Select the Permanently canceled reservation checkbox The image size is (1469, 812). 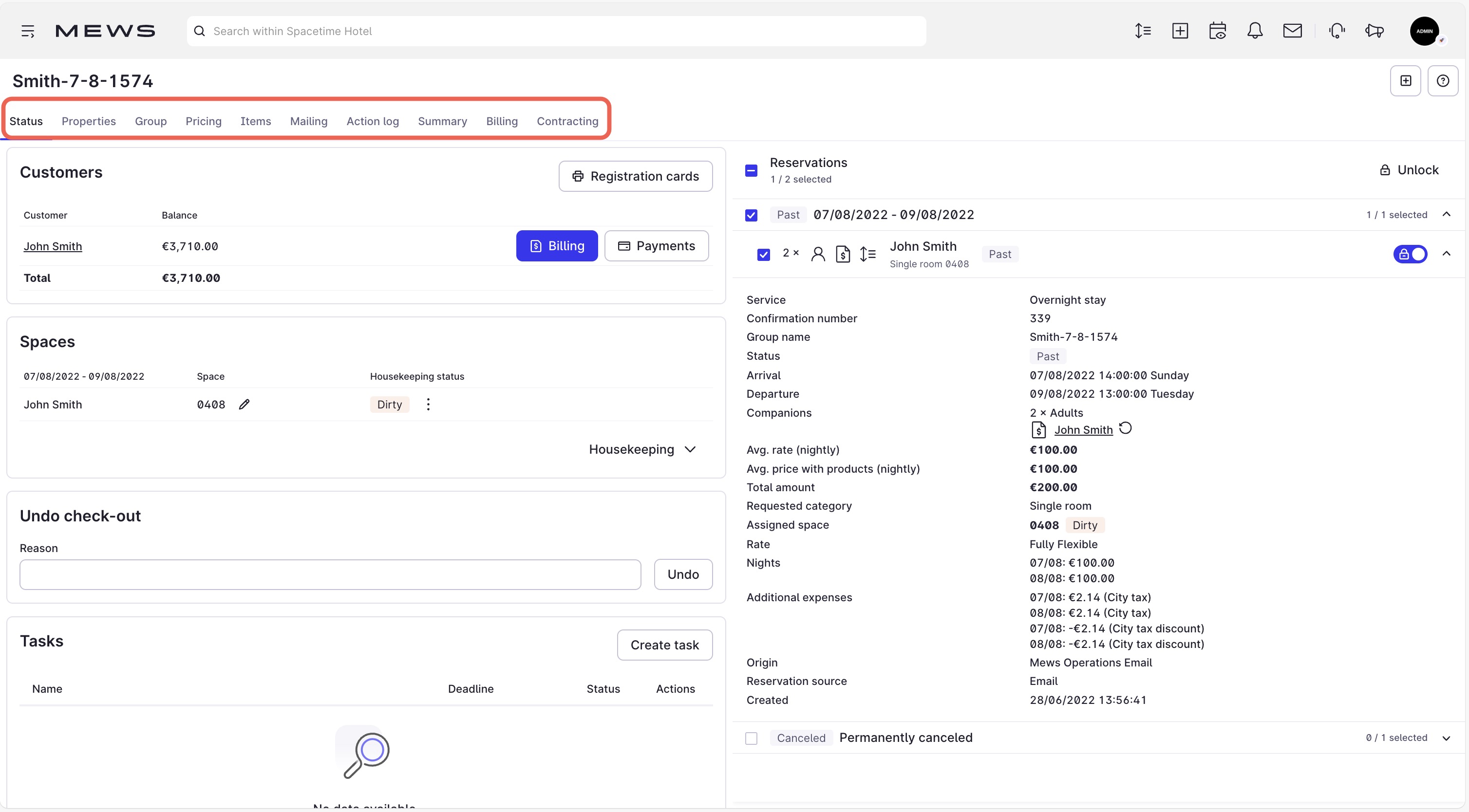click(751, 738)
